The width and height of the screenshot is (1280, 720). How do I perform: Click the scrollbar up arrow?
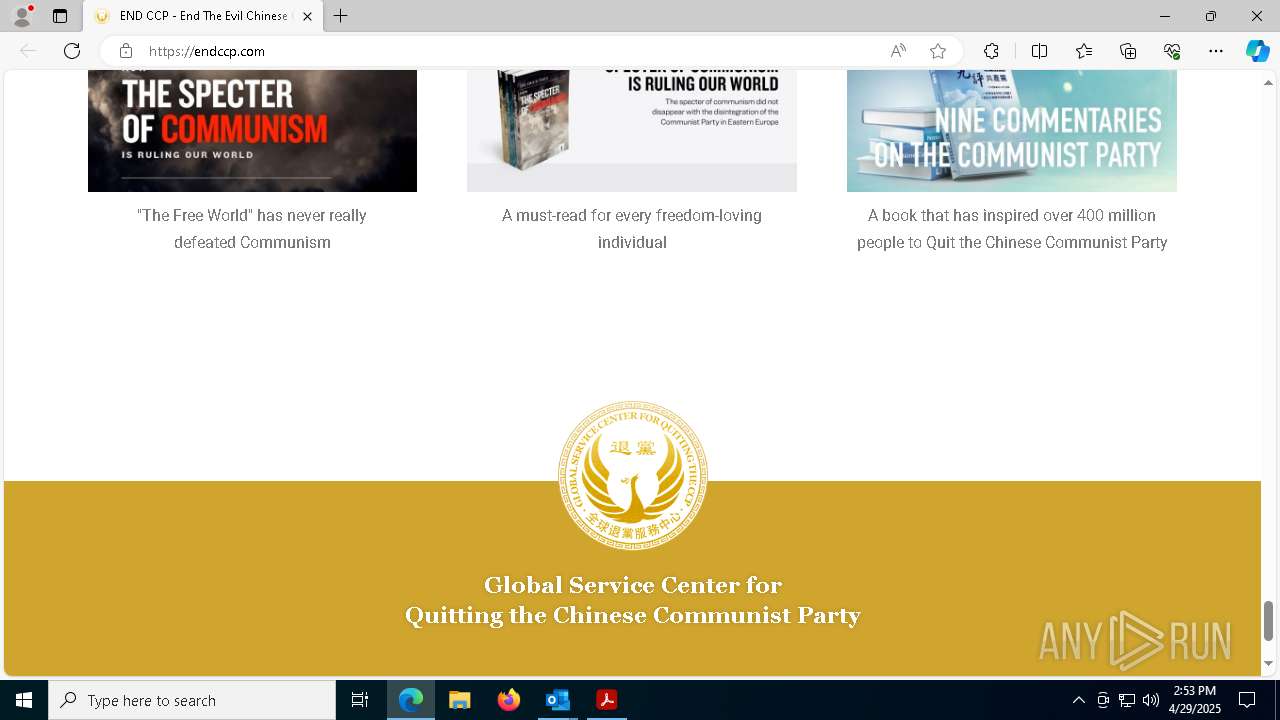click(1268, 82)
